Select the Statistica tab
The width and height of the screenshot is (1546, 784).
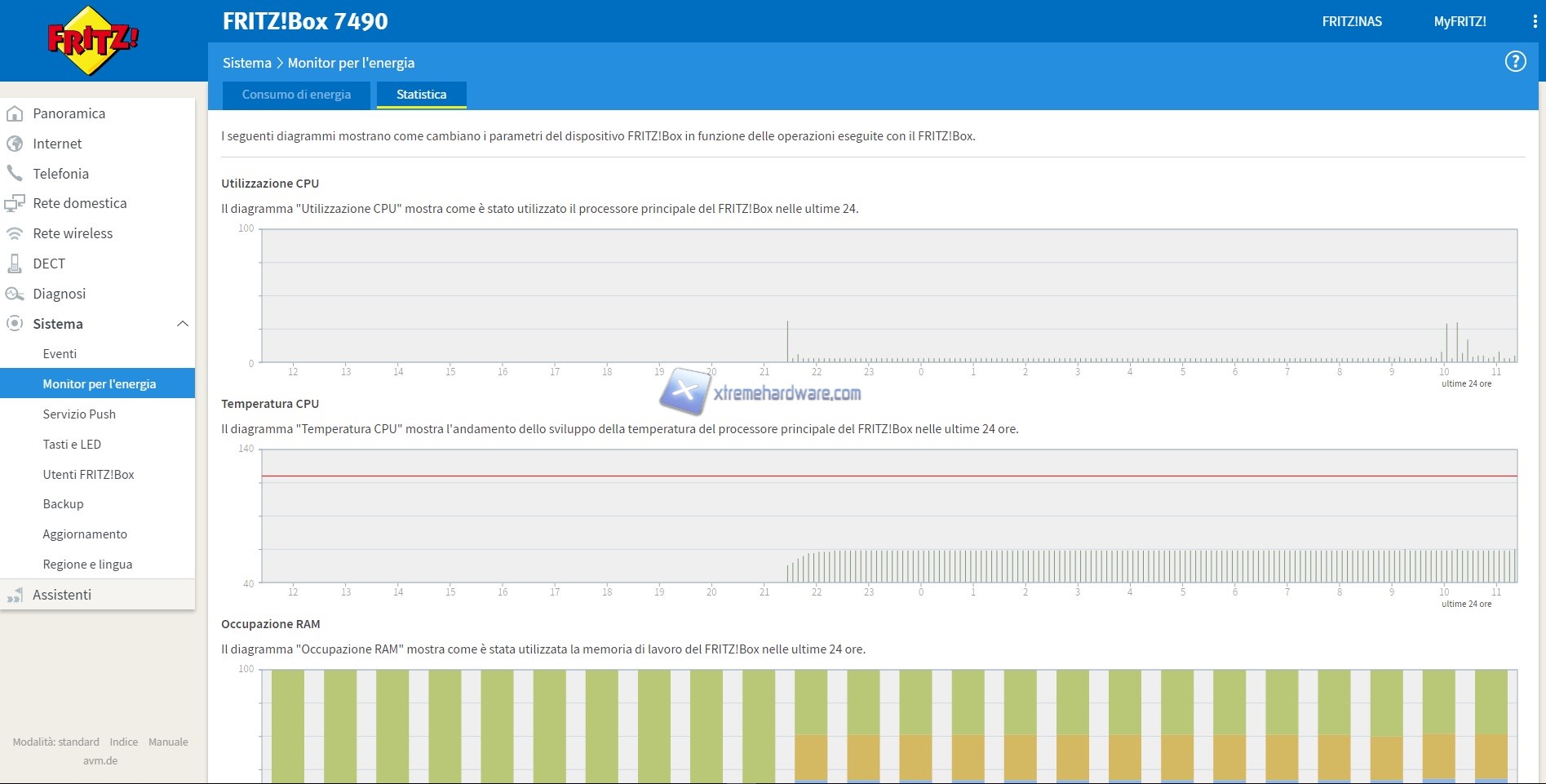[421, 95]
